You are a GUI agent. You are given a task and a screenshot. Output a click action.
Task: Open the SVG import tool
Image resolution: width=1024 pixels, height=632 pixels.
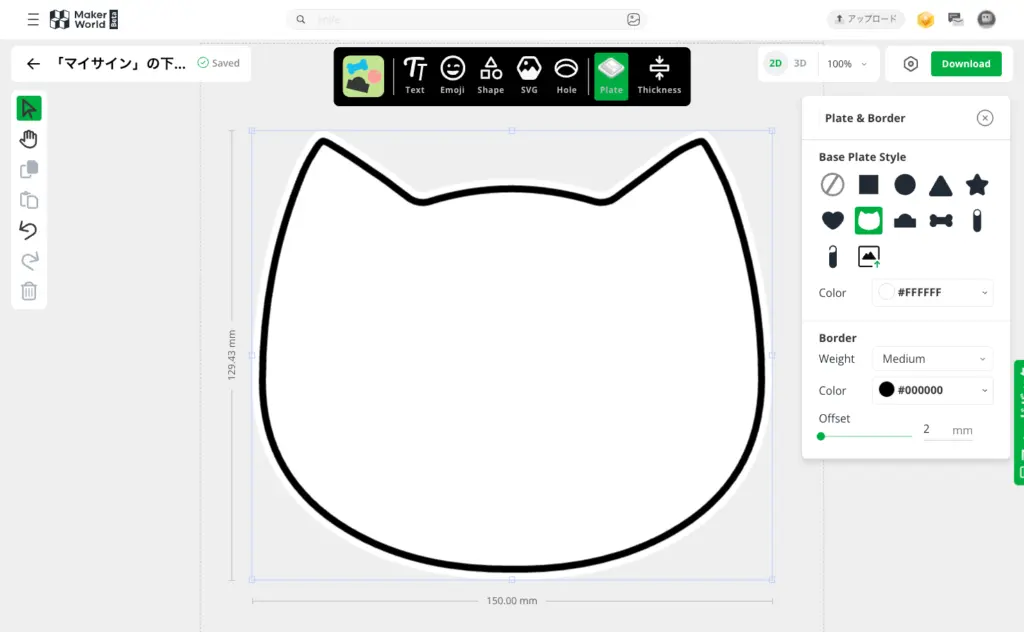tap(529, 76)
